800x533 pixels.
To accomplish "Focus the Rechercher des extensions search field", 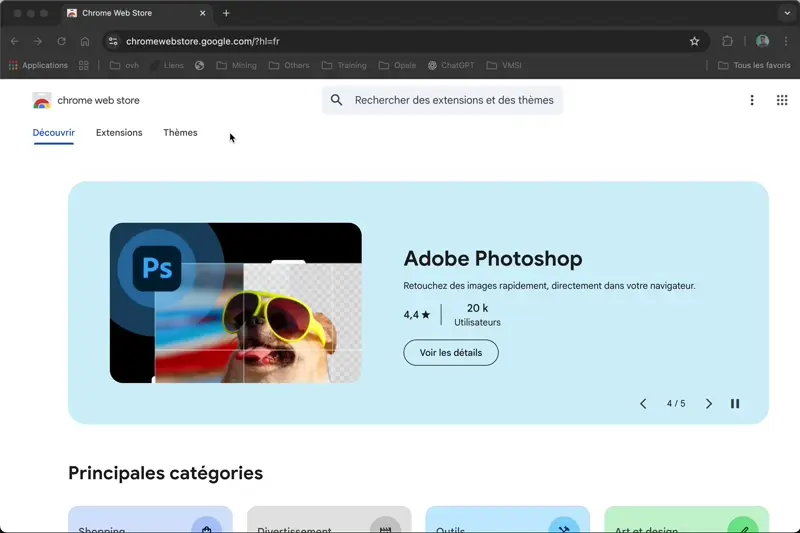I will 442,100.
